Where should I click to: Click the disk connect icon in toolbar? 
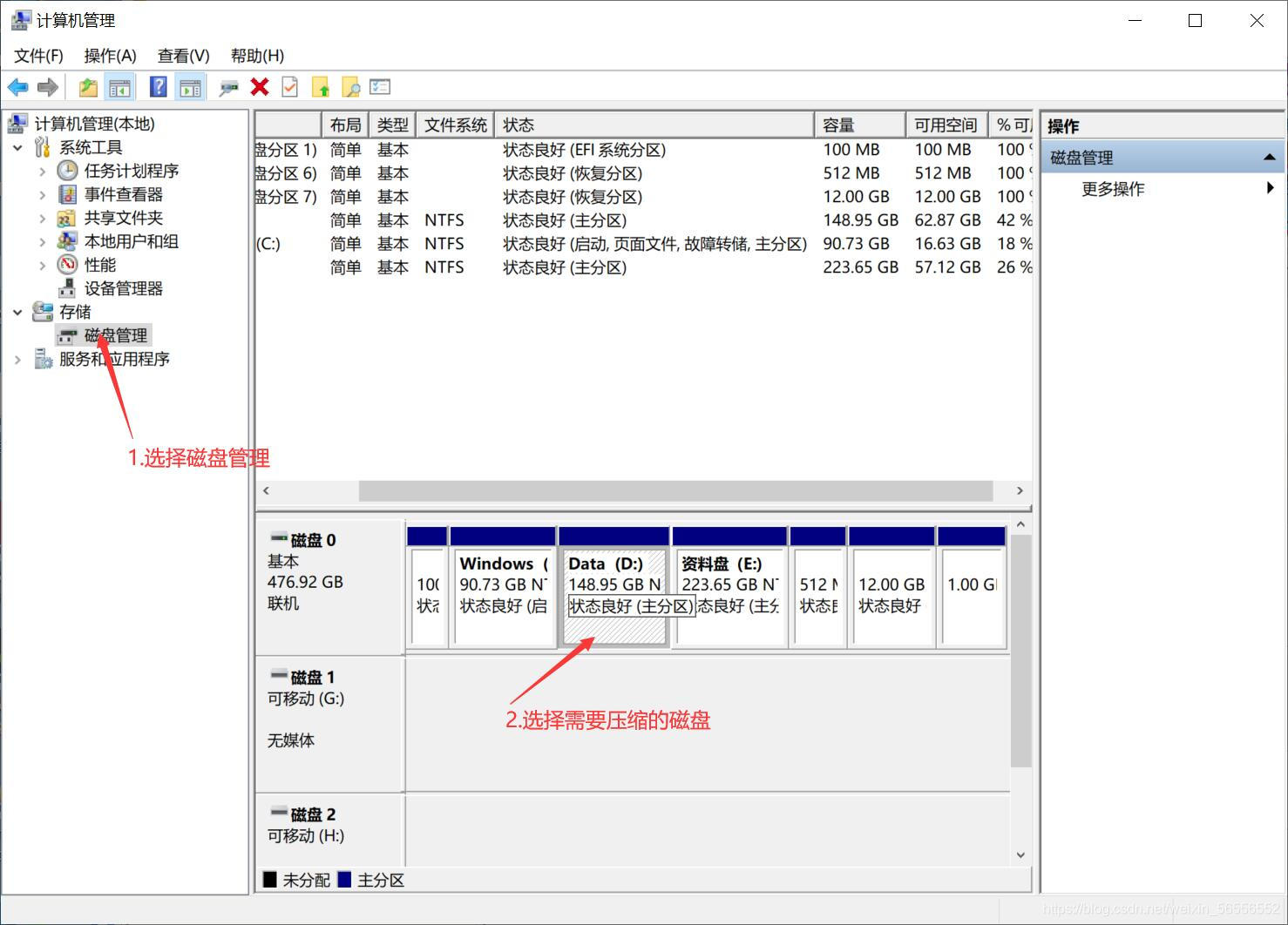click(x=229, y=87)
